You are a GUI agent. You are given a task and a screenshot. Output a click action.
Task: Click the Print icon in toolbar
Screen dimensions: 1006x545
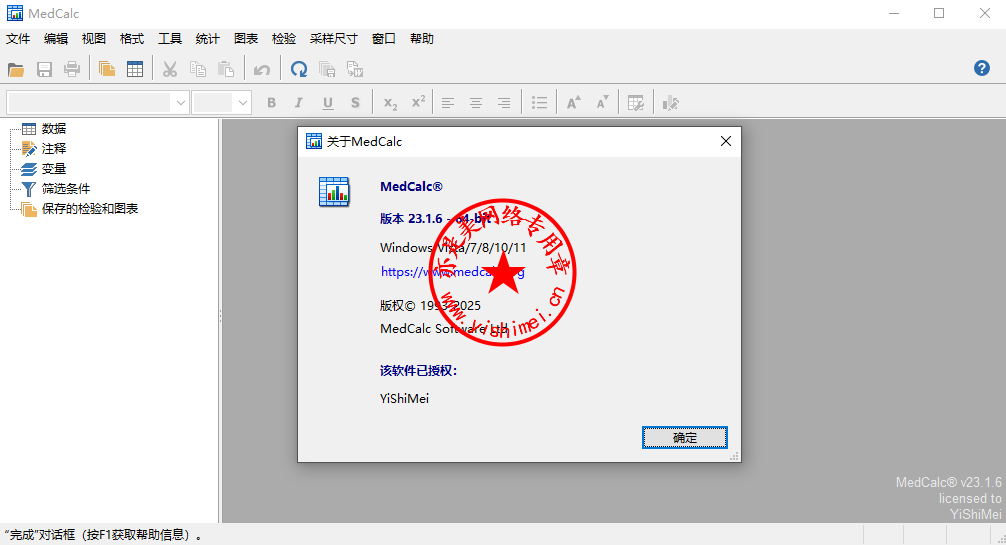(72, 69)
